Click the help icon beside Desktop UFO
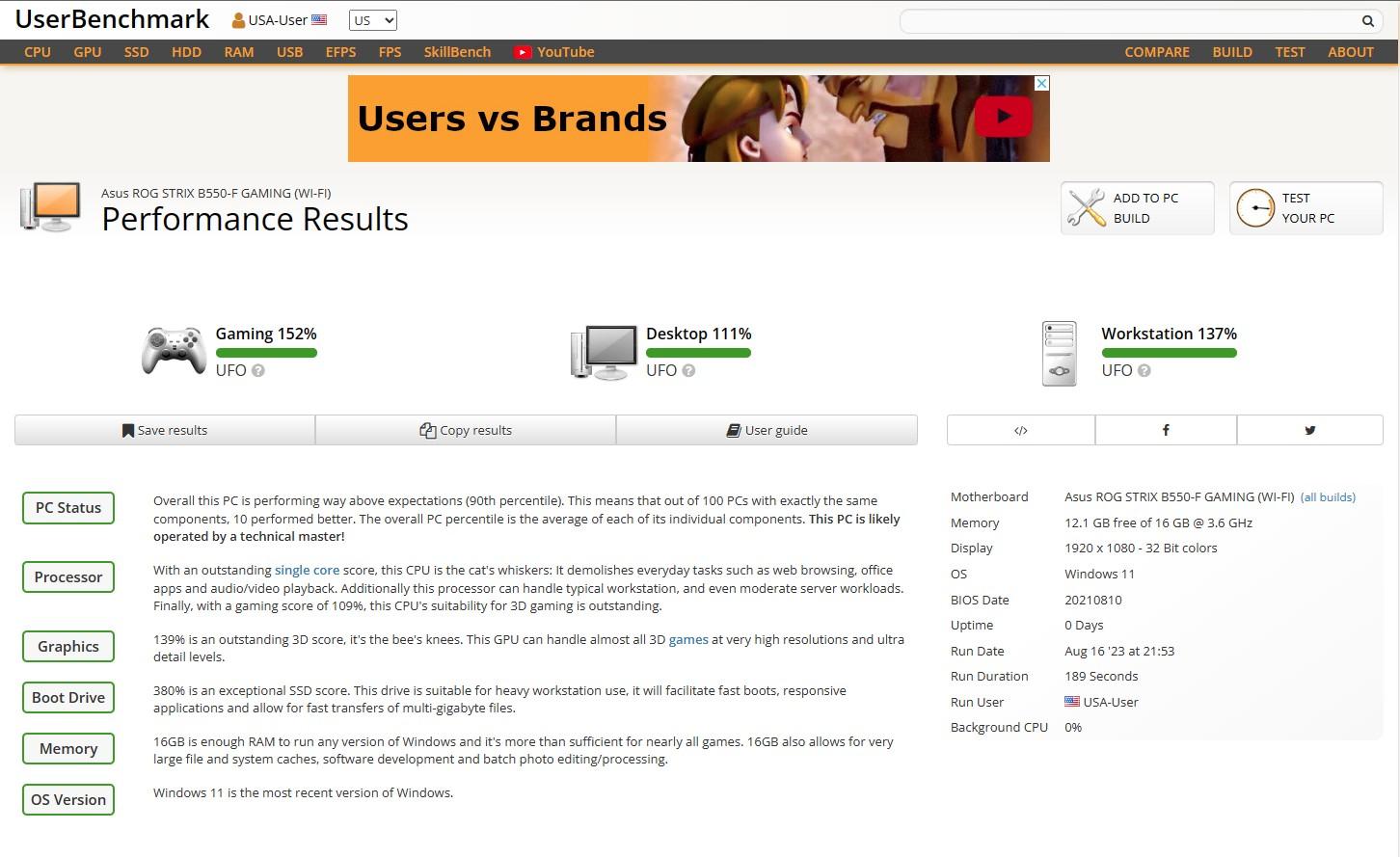The image size is (1400, 857). click(688, 370)
